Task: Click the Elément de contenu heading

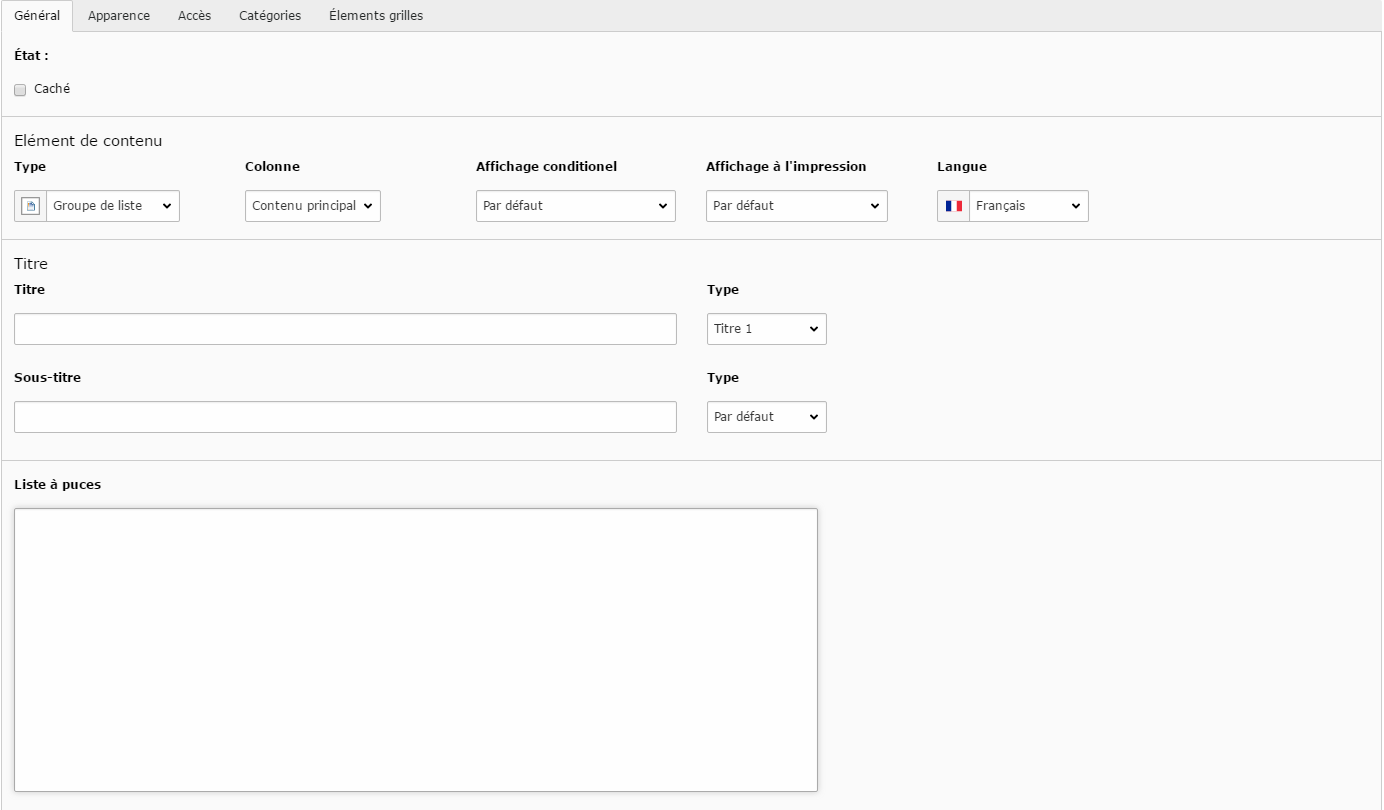Action: coord(88,141)
